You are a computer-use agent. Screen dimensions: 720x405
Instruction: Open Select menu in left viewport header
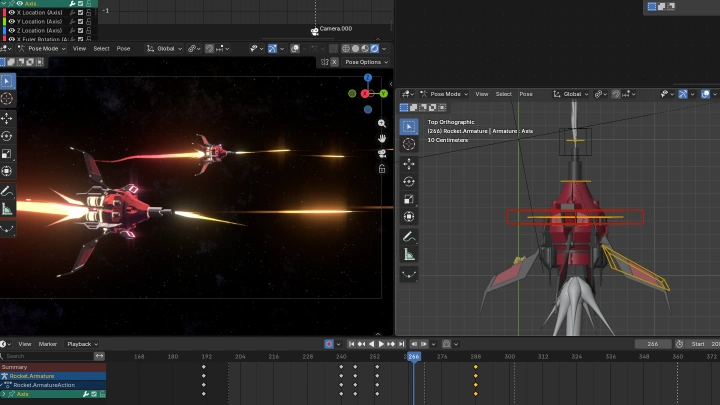click(x=101, y=49)
